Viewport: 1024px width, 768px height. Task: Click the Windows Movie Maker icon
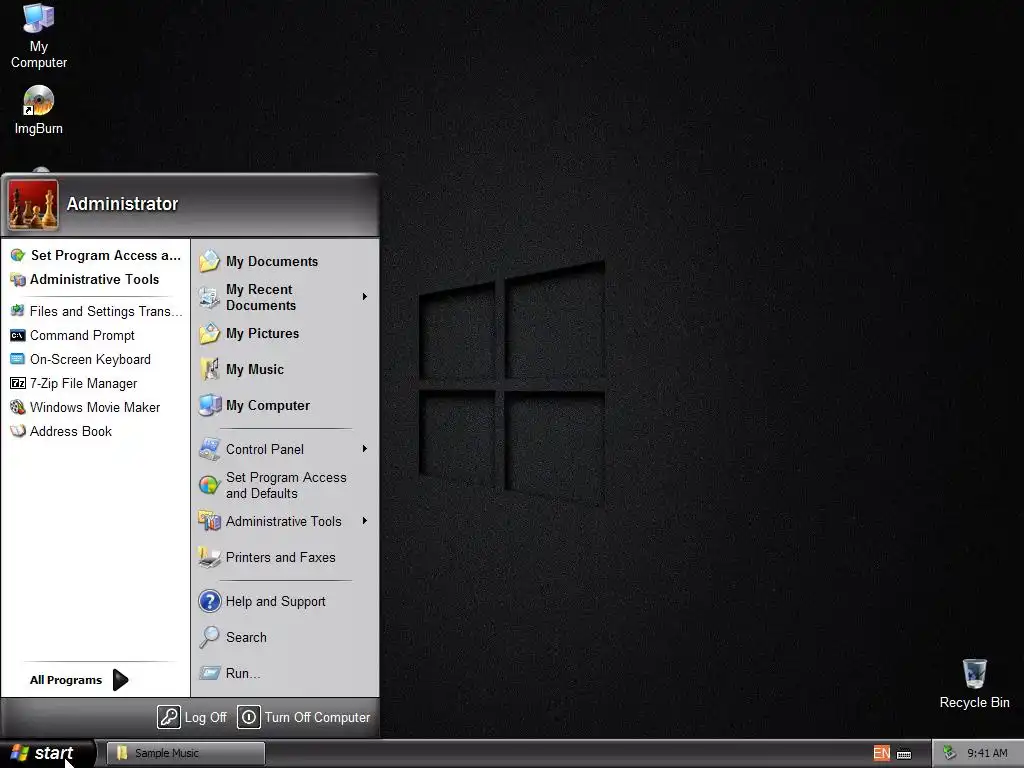coord(18,408)
